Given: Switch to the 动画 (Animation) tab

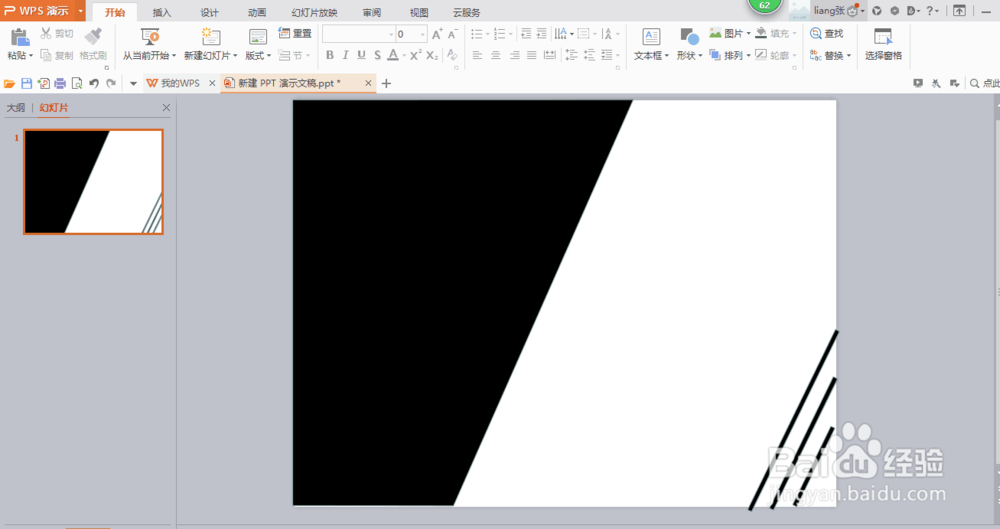Looking at the screenshot, I should click(257, 13).
